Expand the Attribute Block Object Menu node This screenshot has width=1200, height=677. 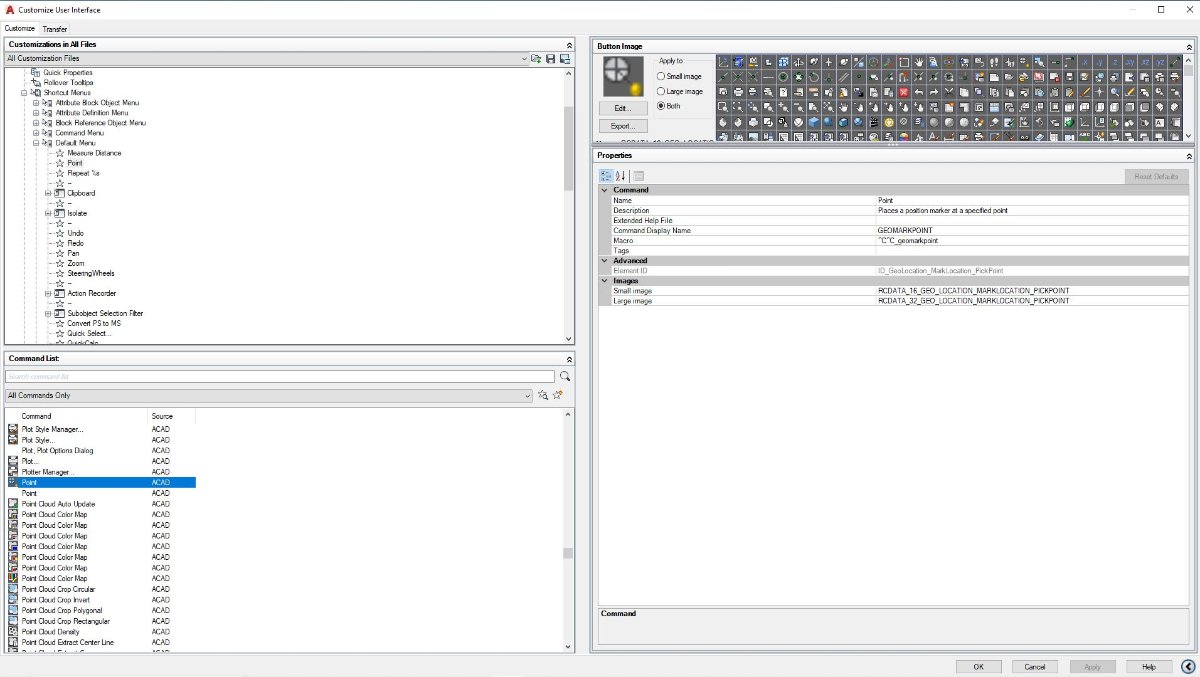[x=36, y=102]
